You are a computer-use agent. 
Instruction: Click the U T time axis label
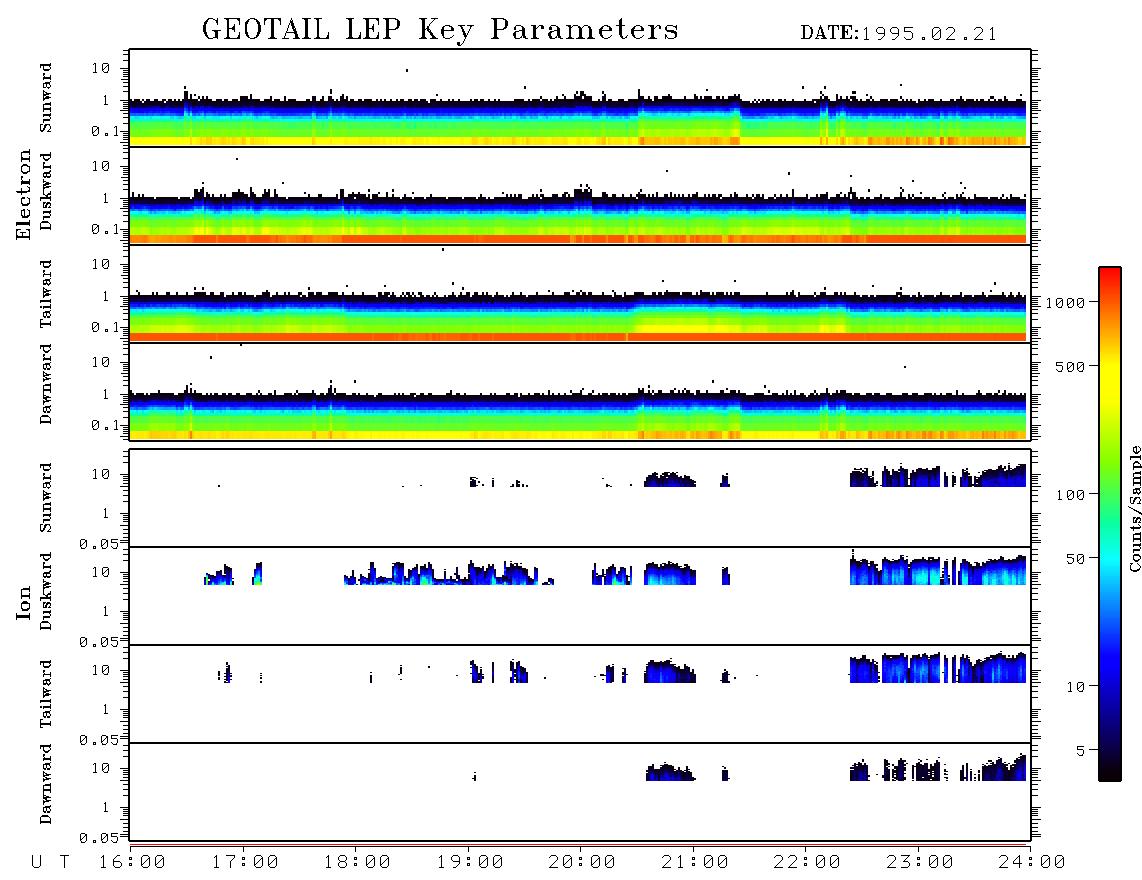click(50, 862)
